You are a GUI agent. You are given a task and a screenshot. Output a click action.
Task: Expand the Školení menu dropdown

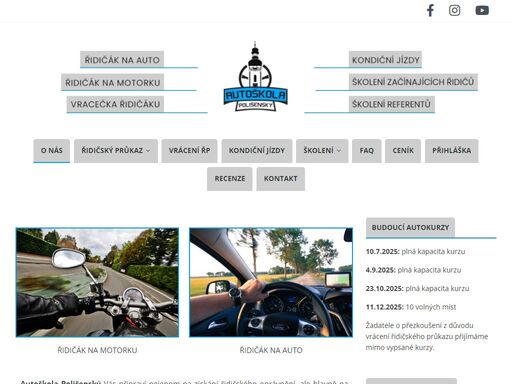pyautogui.click(x=322, y=151)
